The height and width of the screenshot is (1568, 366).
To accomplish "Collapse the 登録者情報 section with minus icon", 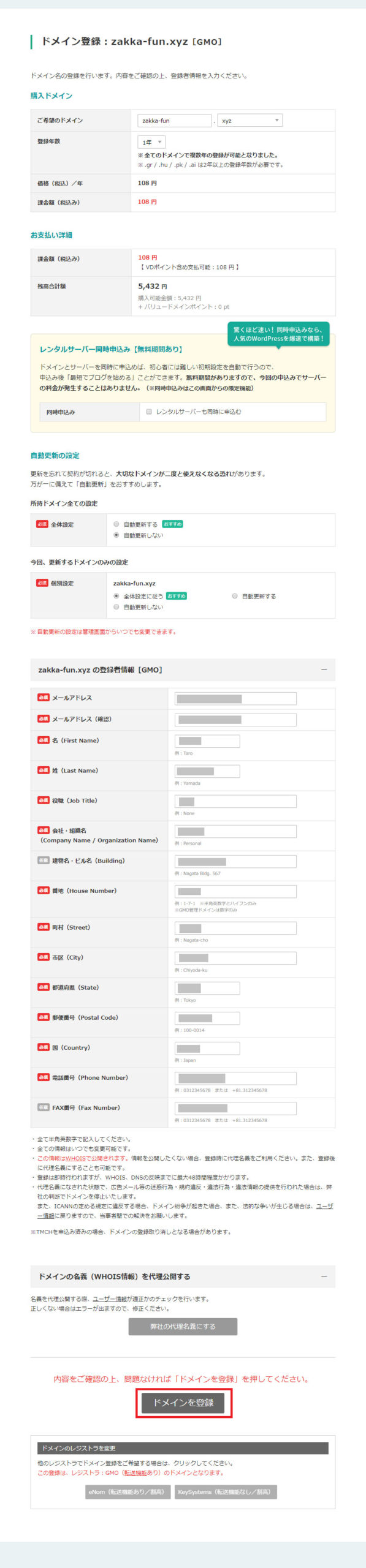I will click(x=324, y=670).
